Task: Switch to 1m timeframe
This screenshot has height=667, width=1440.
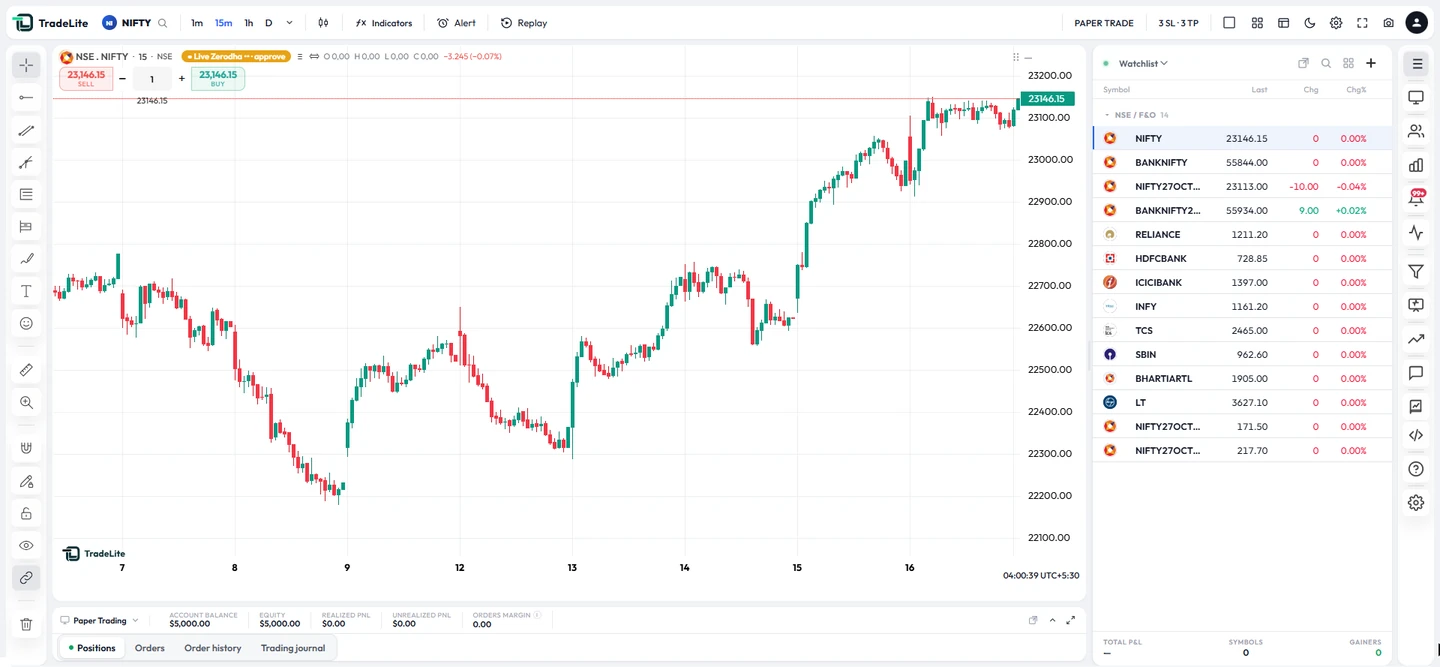Action: tap(197, 23)
